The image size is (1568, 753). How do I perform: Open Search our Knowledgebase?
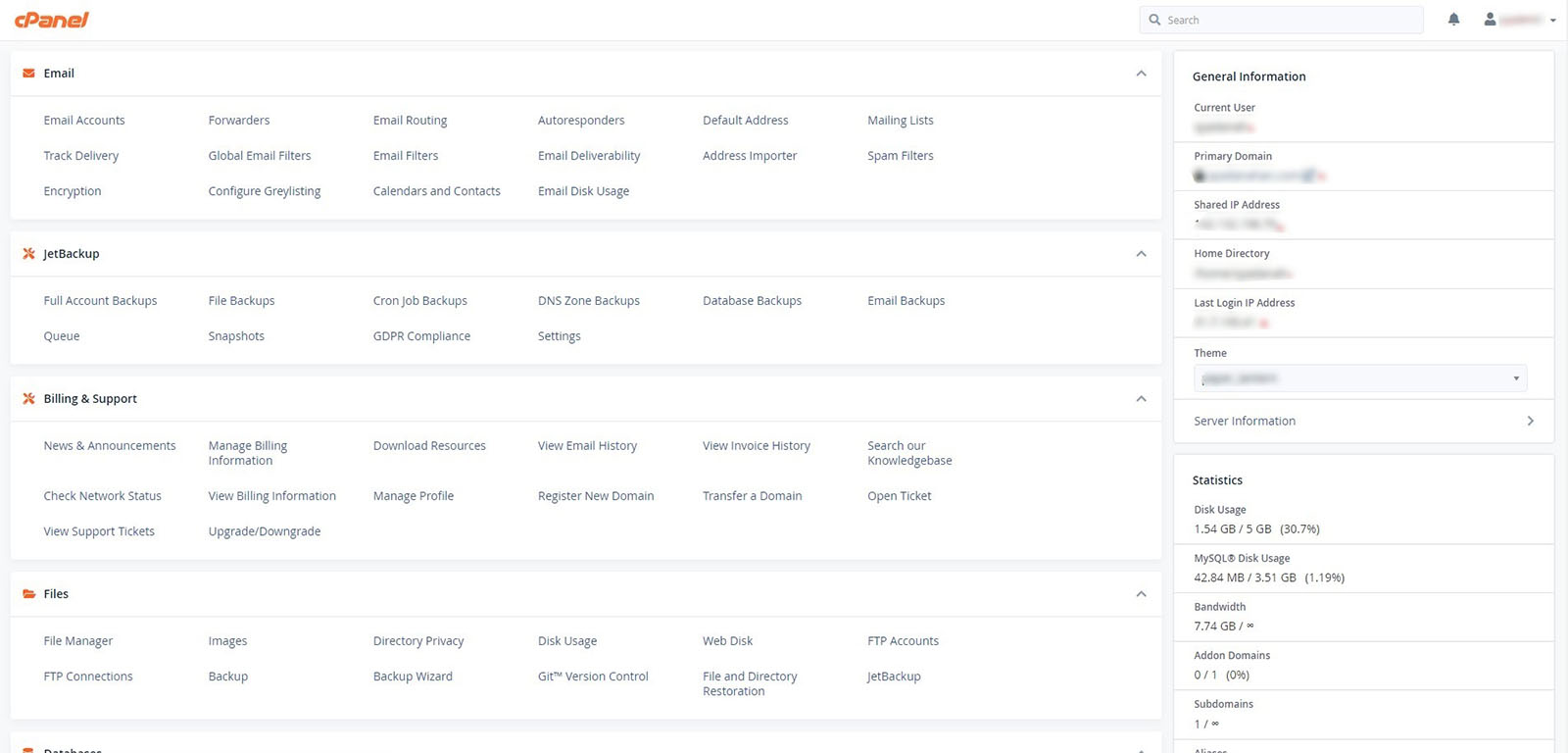pyautogui.click(x=909, y=453)
